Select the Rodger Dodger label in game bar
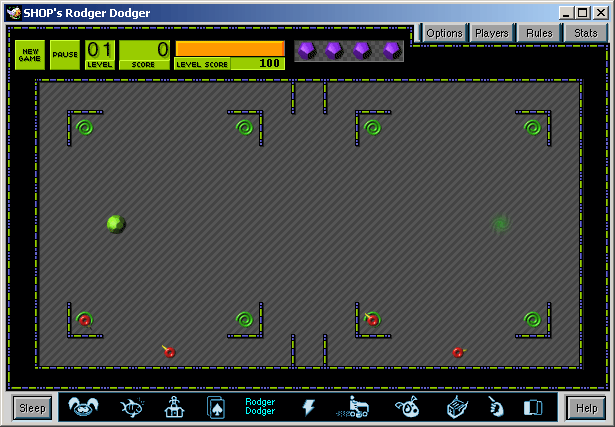 click(x=260, y=407)
